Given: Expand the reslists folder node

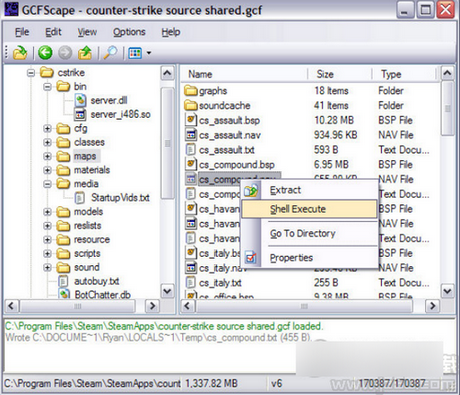Looking at the screenshot, I should pyautogui.click(x=47, y=226).
